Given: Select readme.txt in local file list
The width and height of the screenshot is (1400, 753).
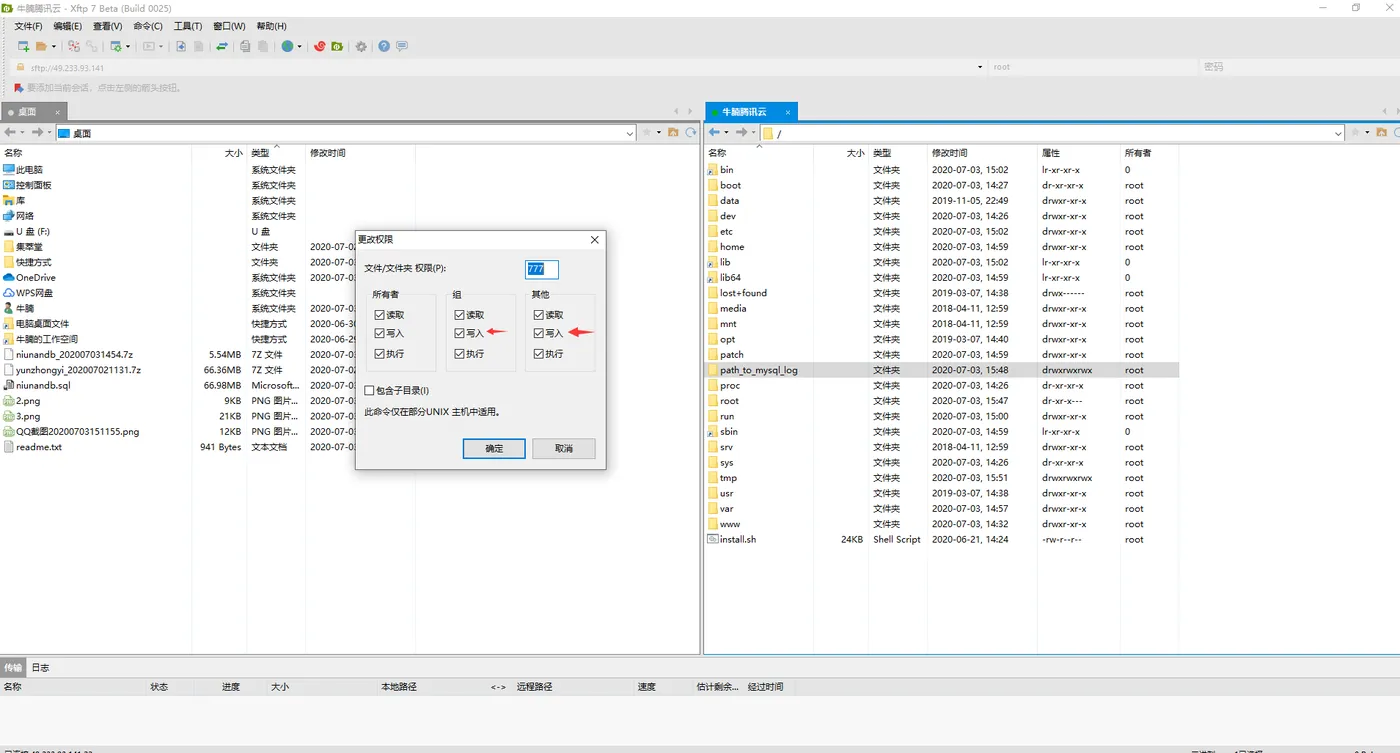Looking at the screenshot, I should 39,447.
